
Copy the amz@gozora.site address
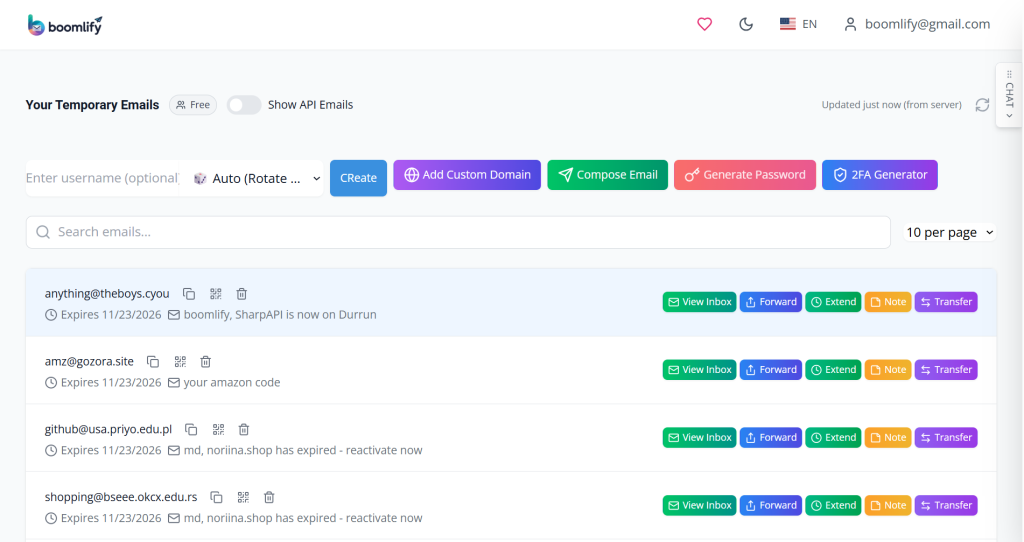(153, 362)
